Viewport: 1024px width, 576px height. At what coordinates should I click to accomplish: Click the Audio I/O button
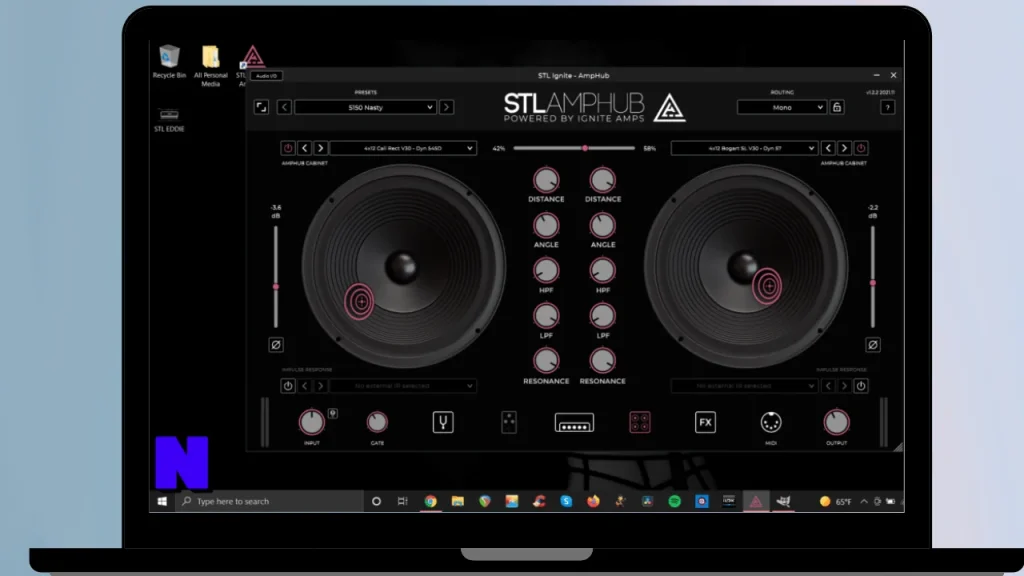tap(266, 76)
